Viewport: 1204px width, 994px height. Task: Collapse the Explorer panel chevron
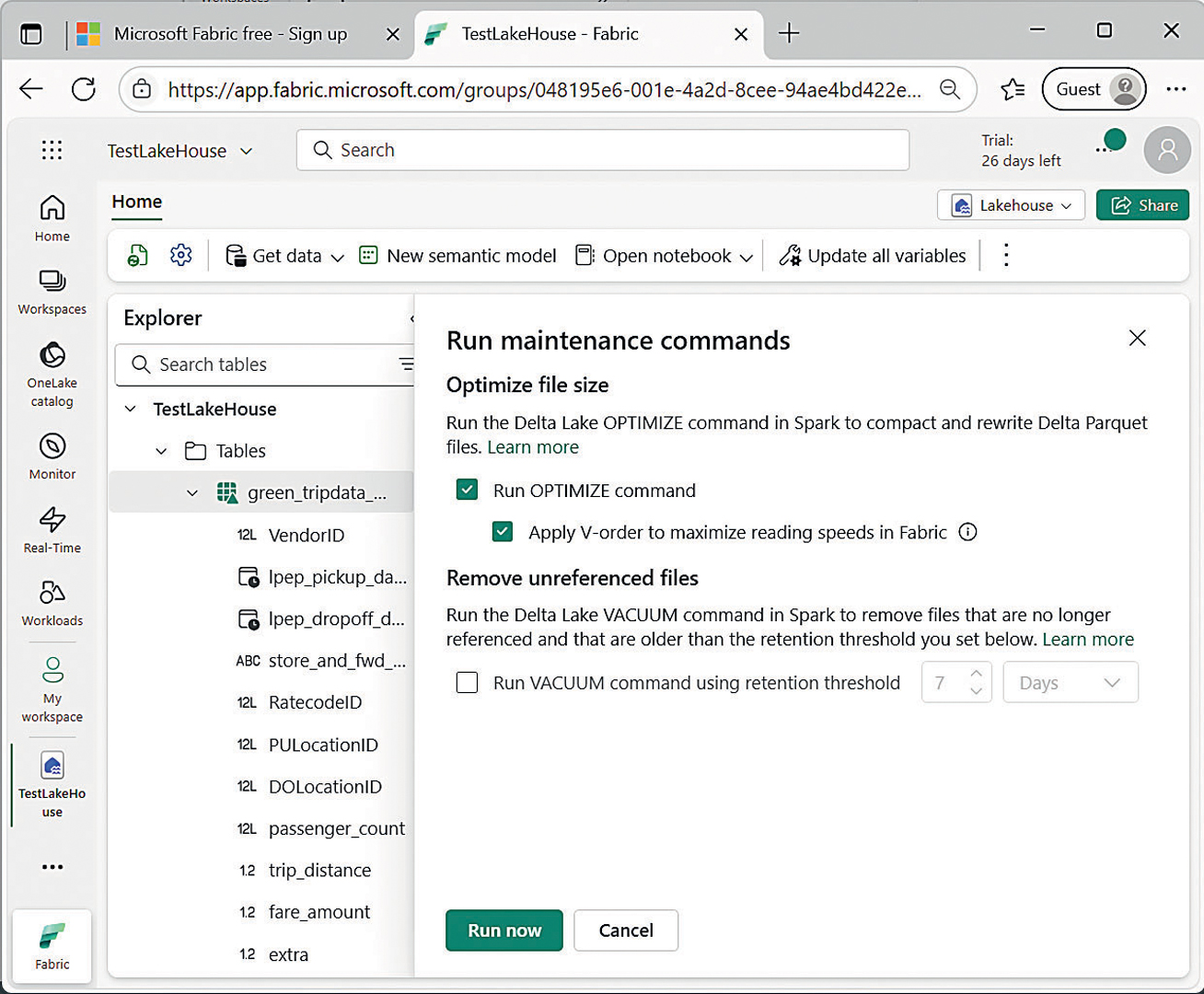[411, 318]
